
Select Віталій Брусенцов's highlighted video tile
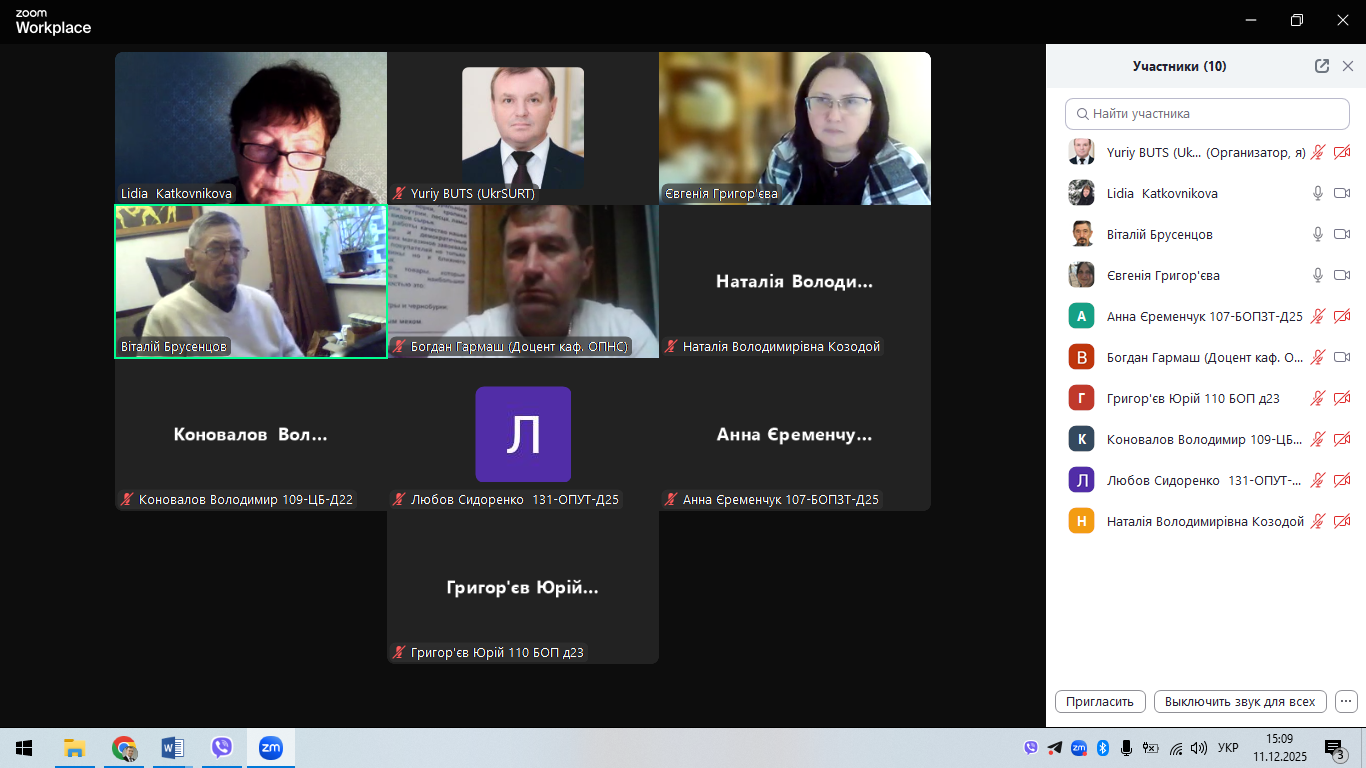click(251, 281)
